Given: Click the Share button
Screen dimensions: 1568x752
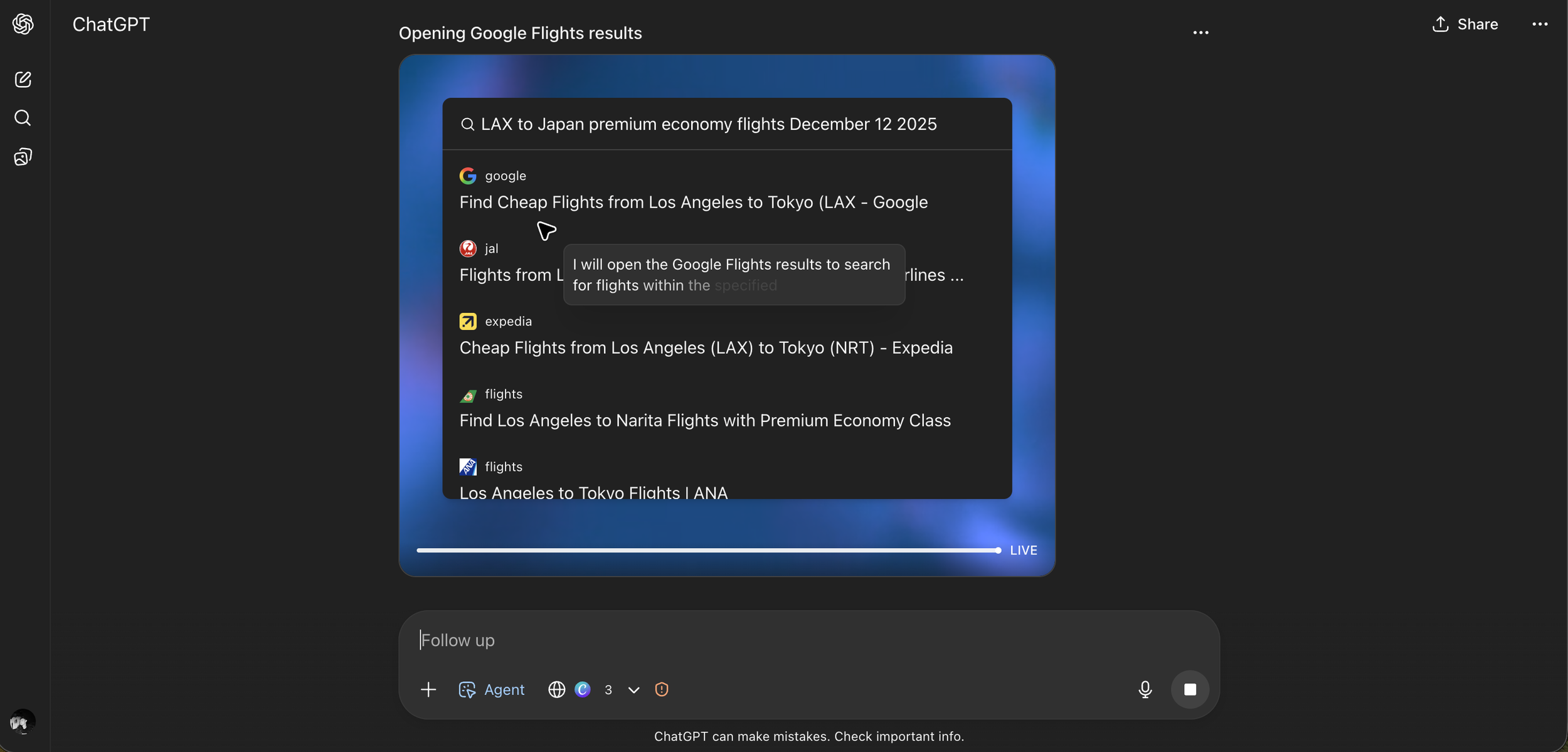Looking at the screenshot, I should tap(1465, 24).
